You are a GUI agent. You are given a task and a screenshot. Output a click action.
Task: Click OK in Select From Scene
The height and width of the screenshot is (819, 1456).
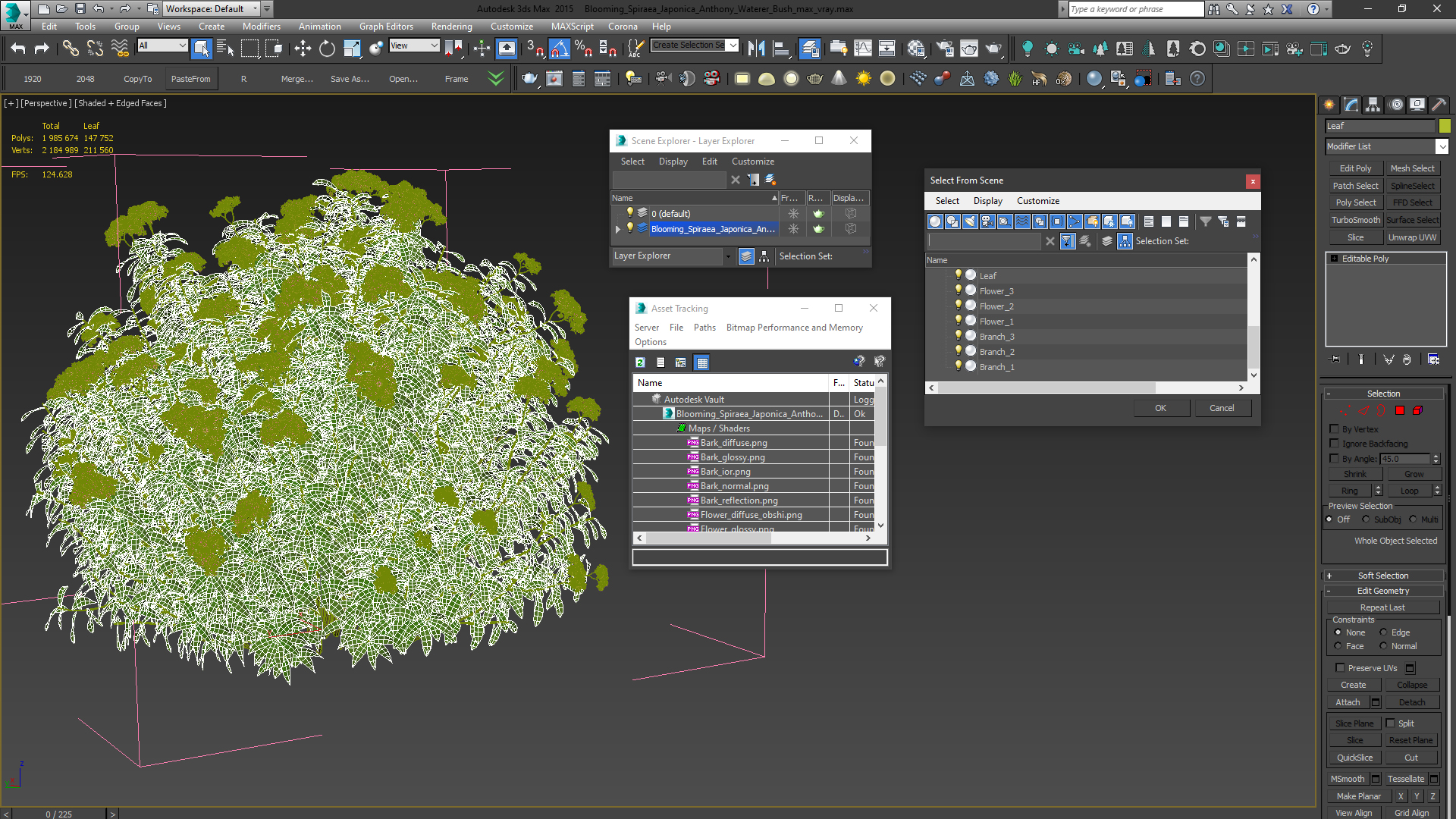[x=1161, y=408]
